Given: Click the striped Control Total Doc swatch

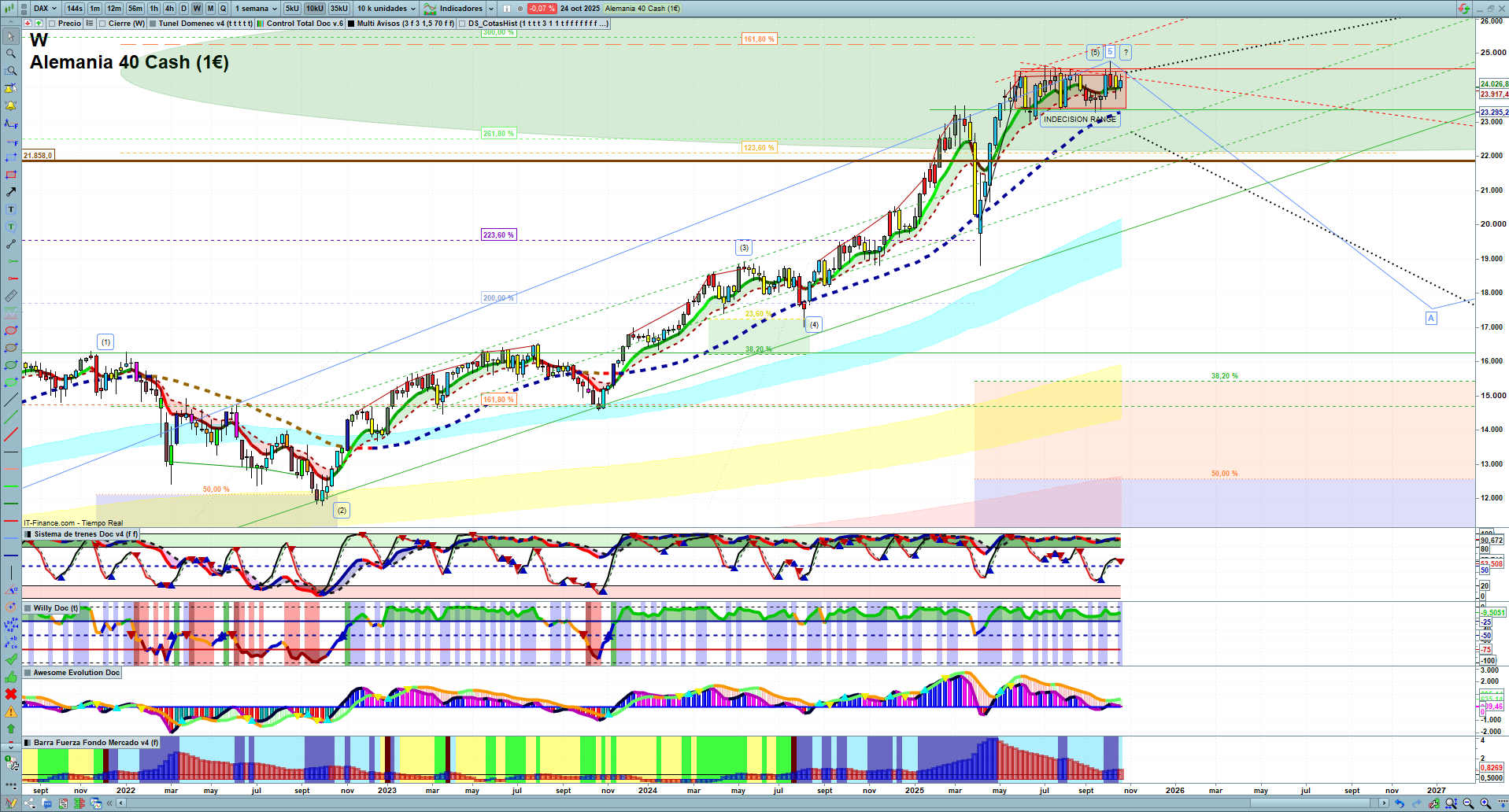Looking at the screenshot, I should click(x=261, y=24).
